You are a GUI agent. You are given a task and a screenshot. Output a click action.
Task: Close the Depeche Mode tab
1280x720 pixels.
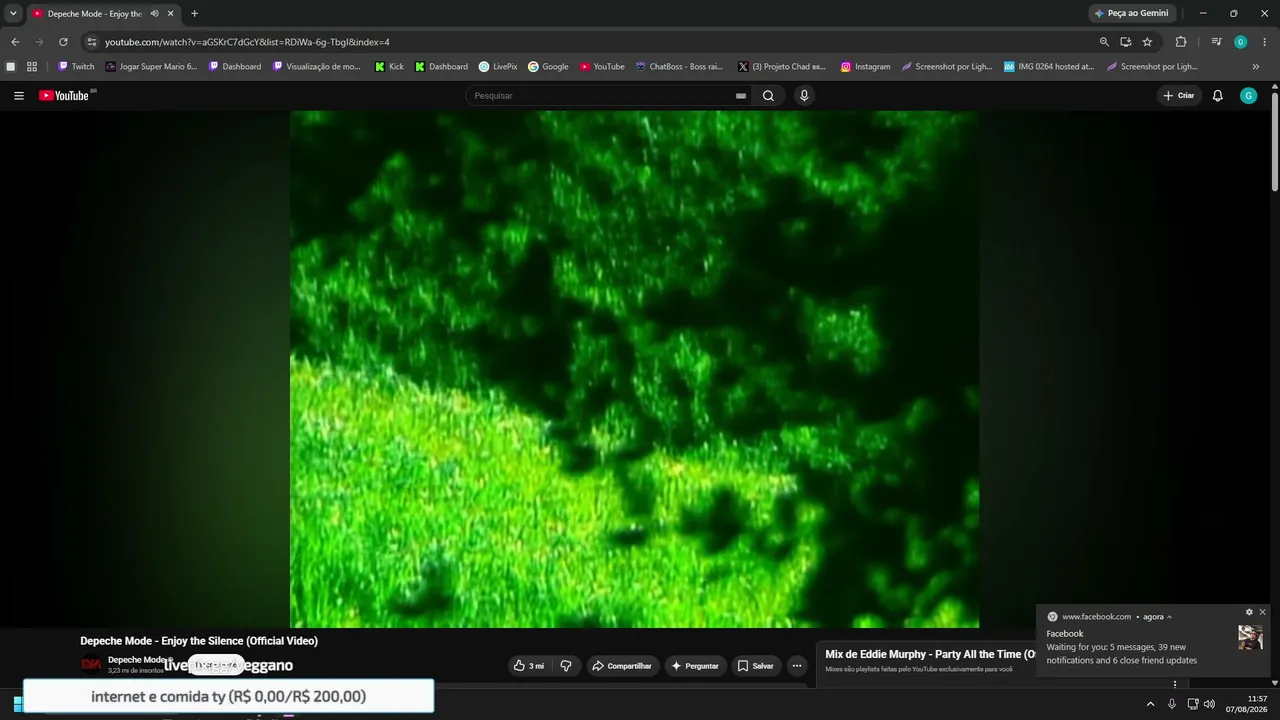[x=170, y=14]
